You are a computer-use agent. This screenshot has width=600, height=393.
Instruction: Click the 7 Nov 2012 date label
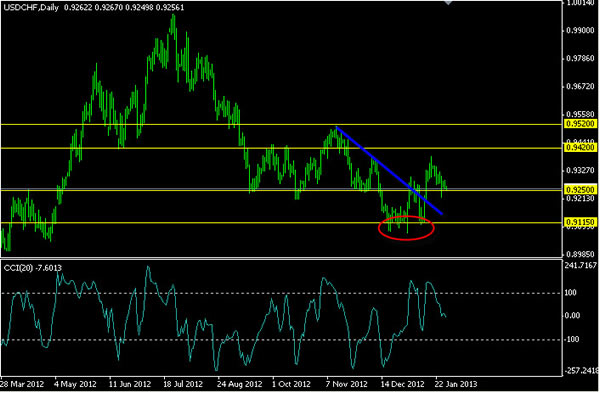[346, 384]
